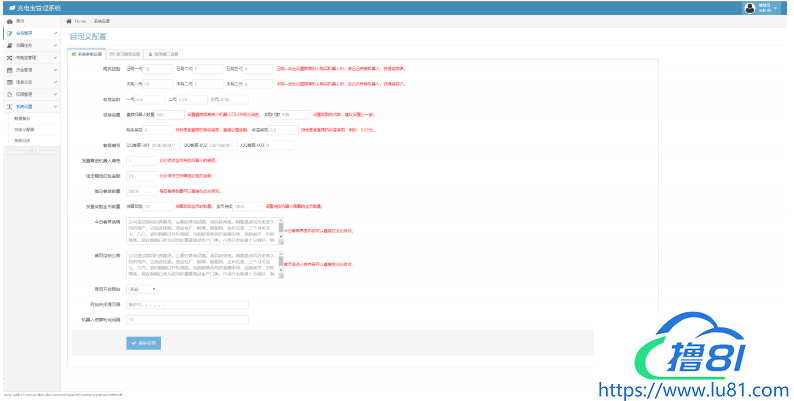The height and width of the screenshot is (401, 794).
Task: Click the file page icon in the sidebar
Action: [x=8, y=94]
